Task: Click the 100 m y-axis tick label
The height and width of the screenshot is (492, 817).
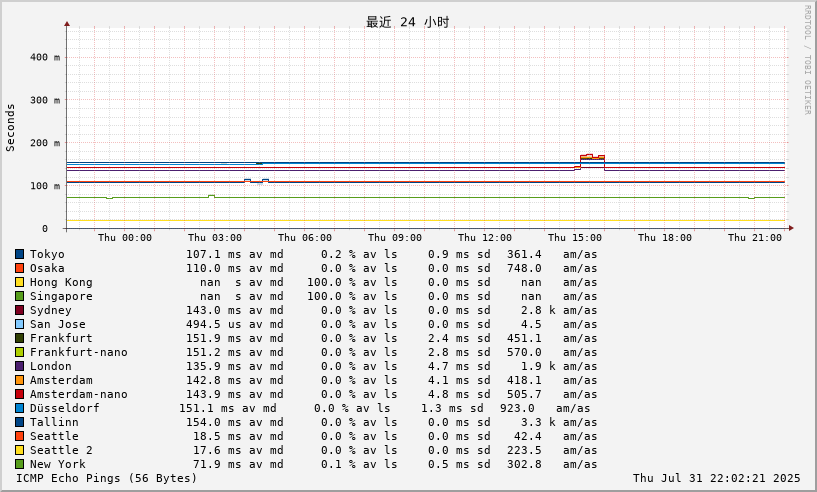Action: tap(45, 186)
